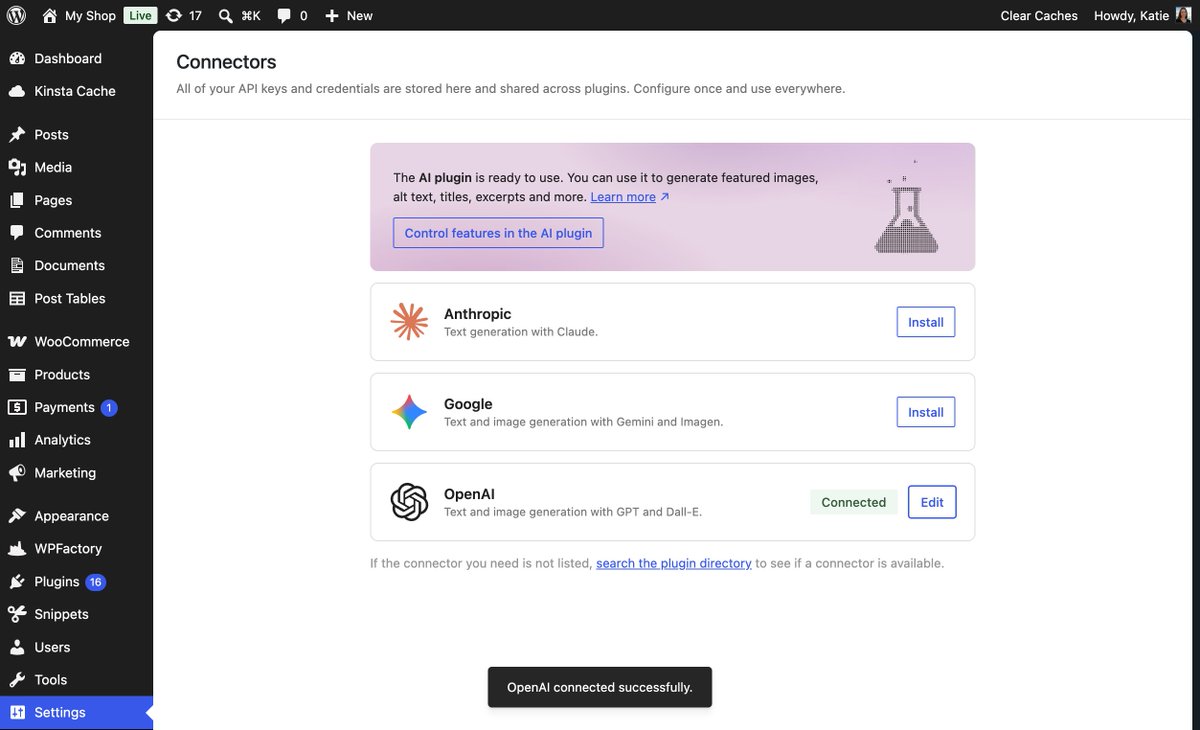Open Howdy, Katie account menu
The image size is (1200, 730).
[1143, 15]
